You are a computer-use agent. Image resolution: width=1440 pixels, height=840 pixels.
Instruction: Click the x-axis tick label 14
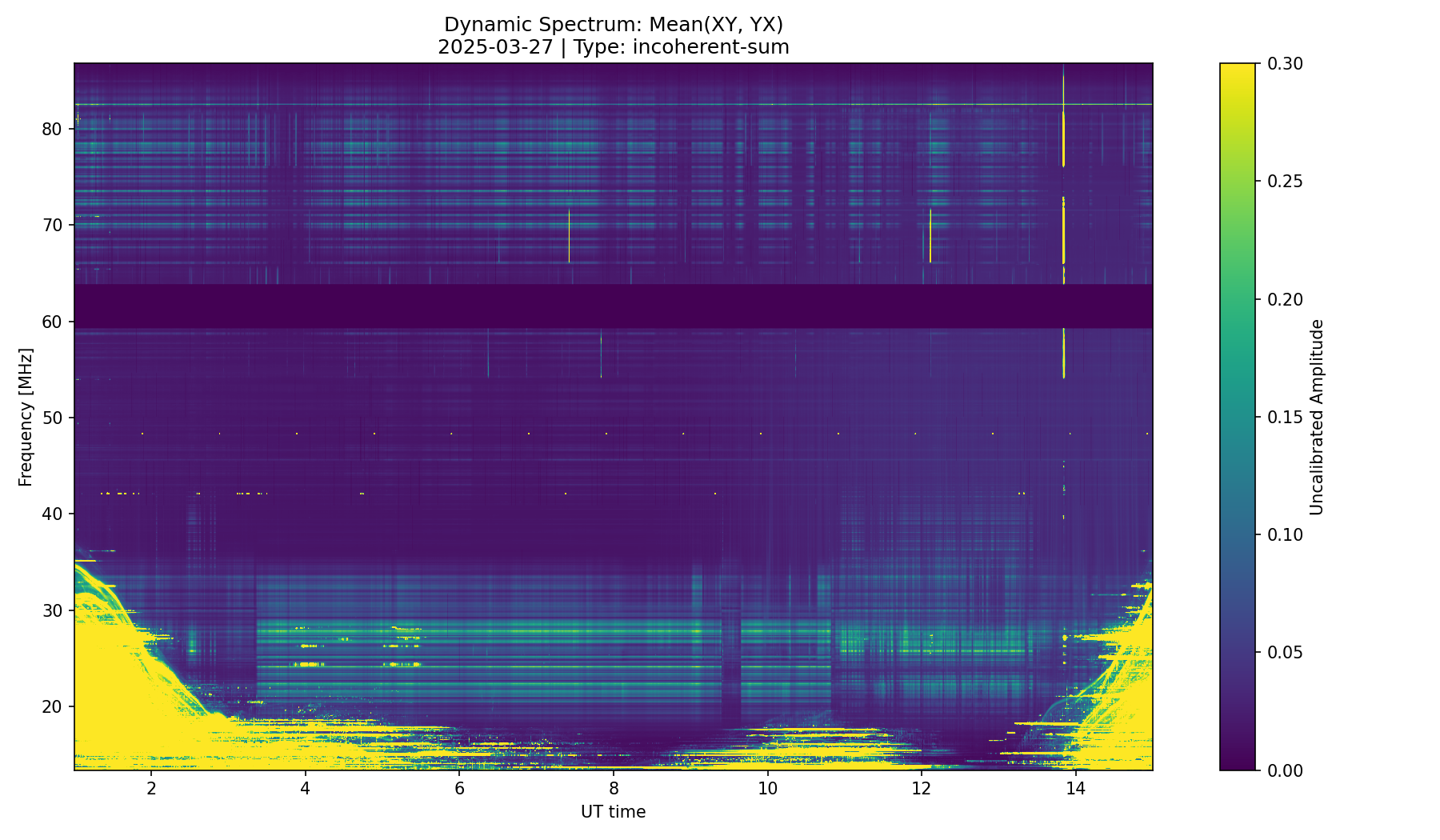[x=1076, y=788]
